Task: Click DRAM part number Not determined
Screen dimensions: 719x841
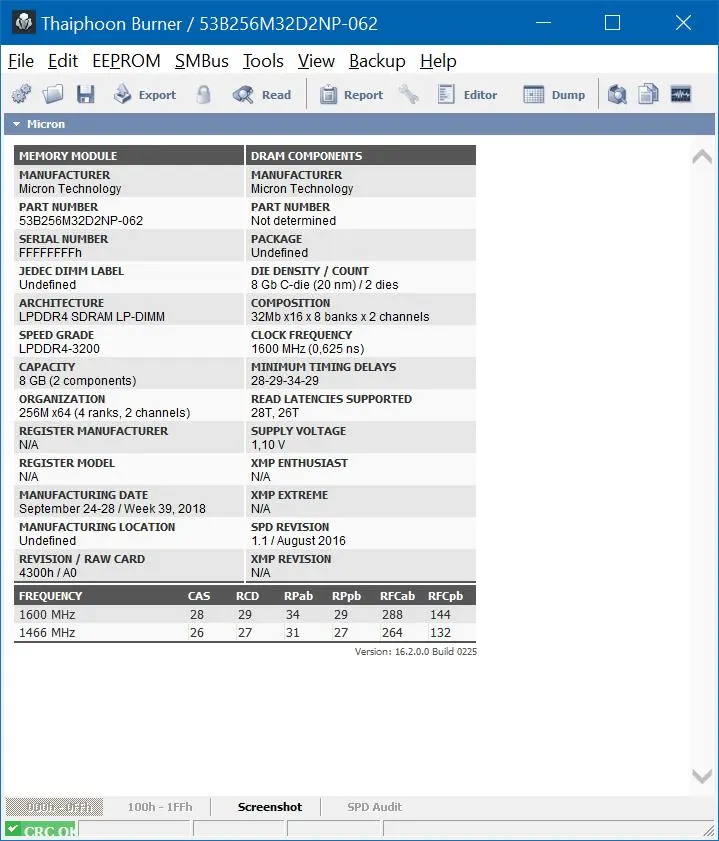Action: [293, 220]
